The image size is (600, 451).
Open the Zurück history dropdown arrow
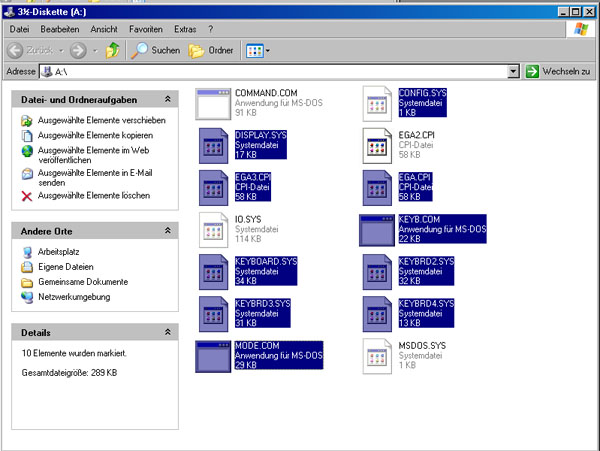click(x=61, y=50)
